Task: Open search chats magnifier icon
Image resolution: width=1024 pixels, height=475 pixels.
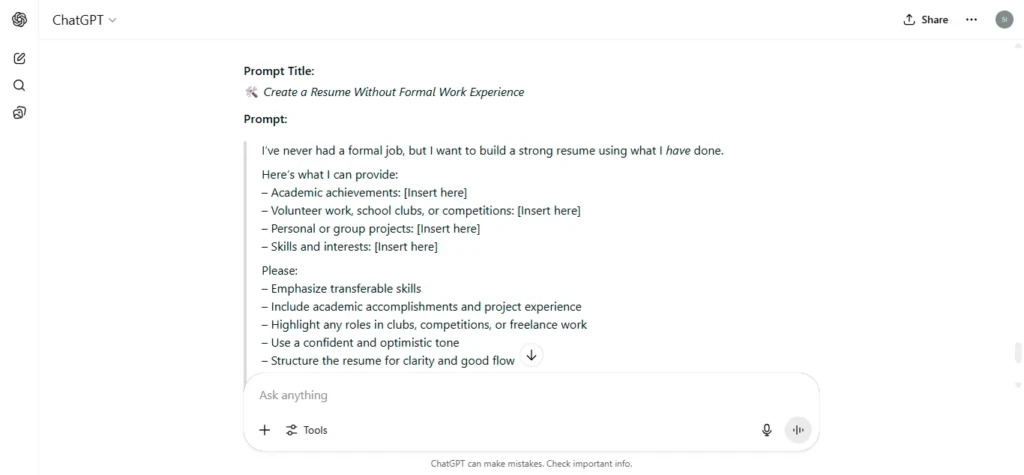Action: pyautogui.click(x=20, y=86)
